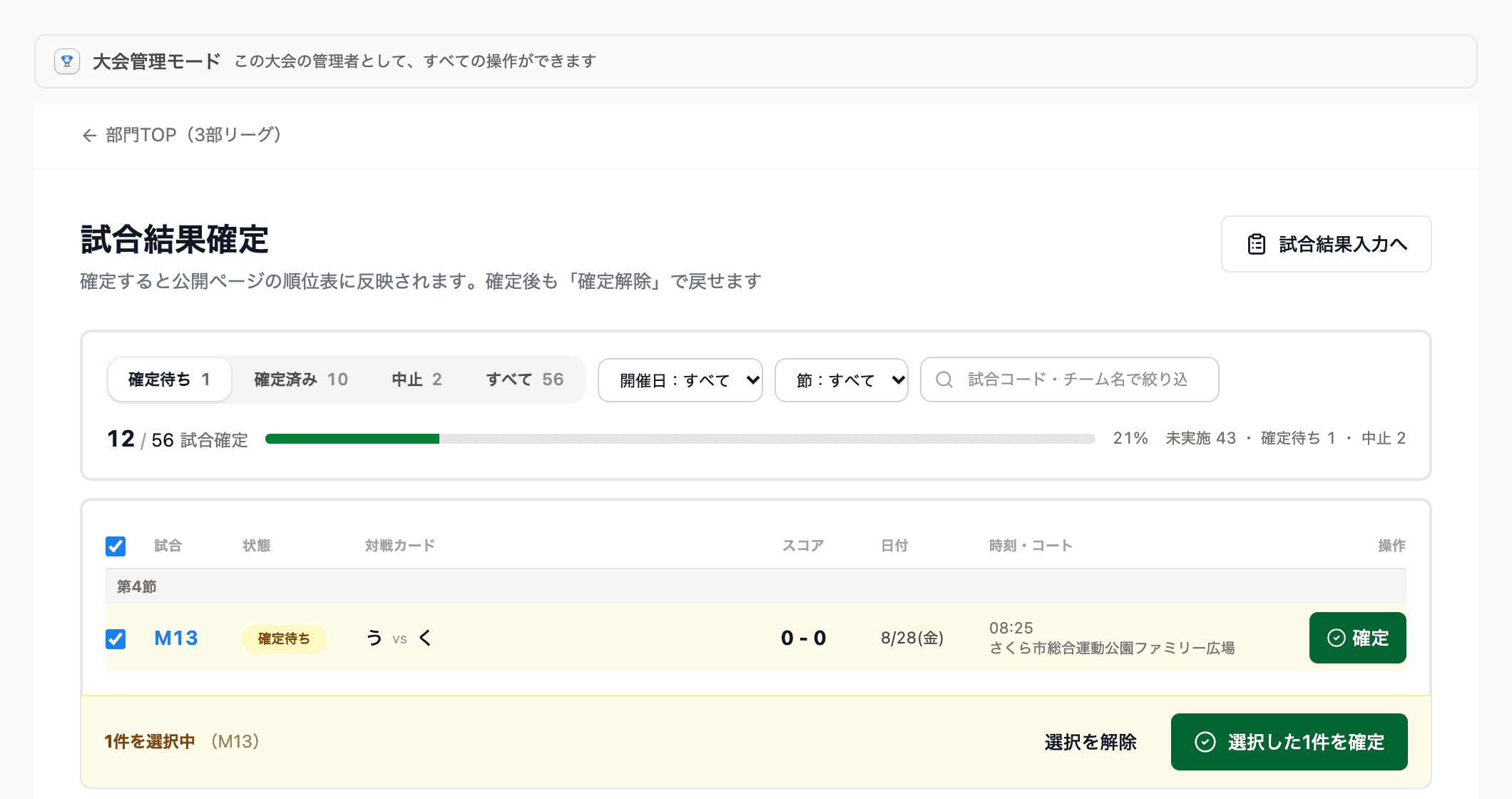1512x799 pixels.
Task: Click the back arrow icon before 部門TOP
Action: click(x=89, y=136)
